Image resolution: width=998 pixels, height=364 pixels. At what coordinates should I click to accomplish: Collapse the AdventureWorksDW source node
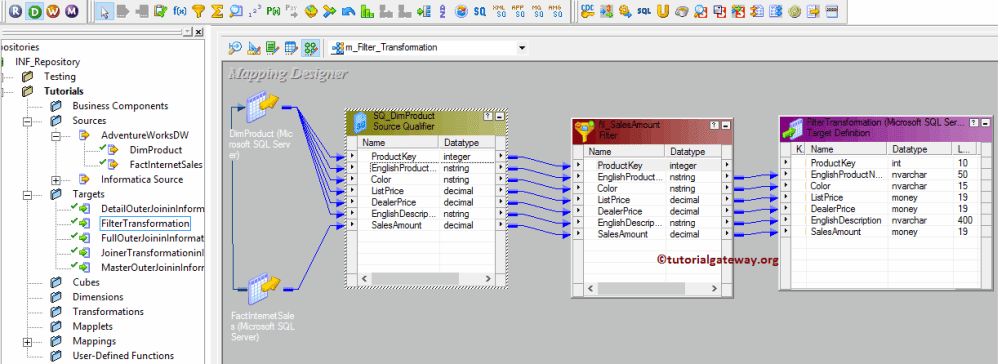(56, 136)
